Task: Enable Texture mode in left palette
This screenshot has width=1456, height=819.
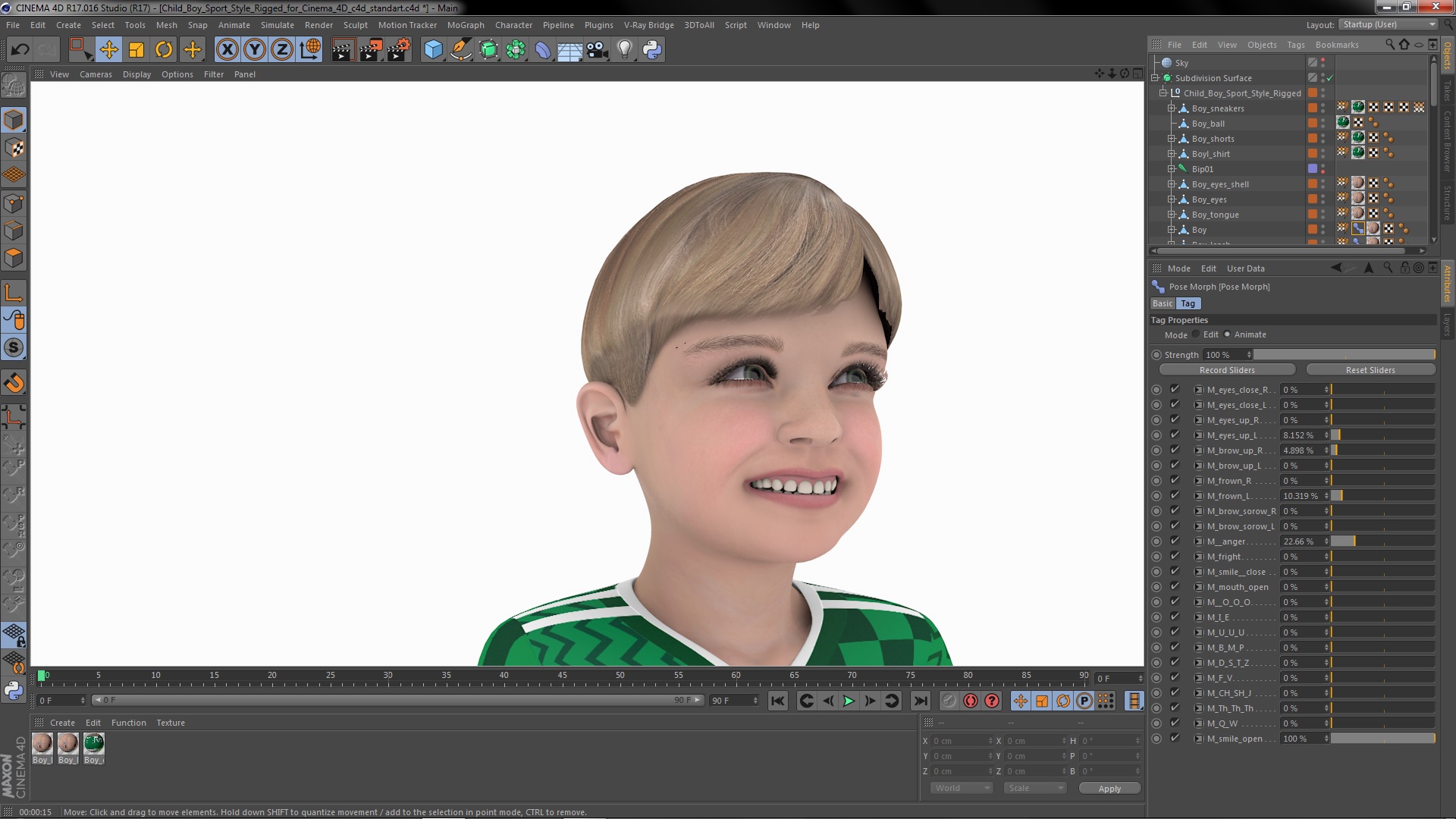Action: [14, 148]
